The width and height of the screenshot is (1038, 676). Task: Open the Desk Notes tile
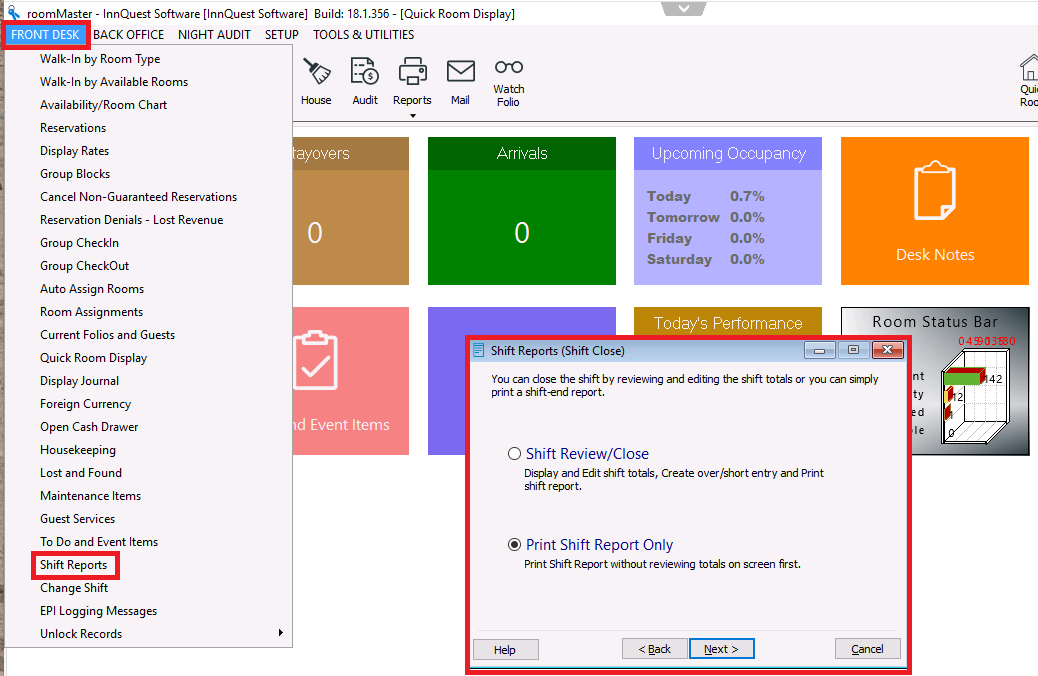click(x=934, y=211)
